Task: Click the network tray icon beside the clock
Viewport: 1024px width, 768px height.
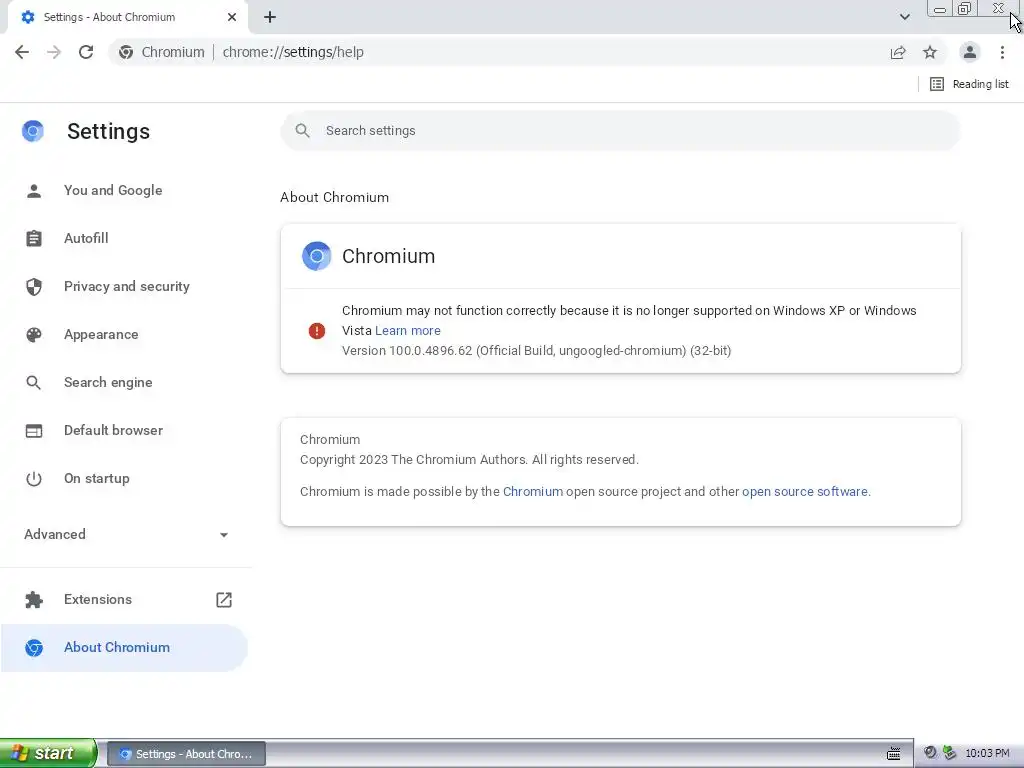Action: pos(950,753)
